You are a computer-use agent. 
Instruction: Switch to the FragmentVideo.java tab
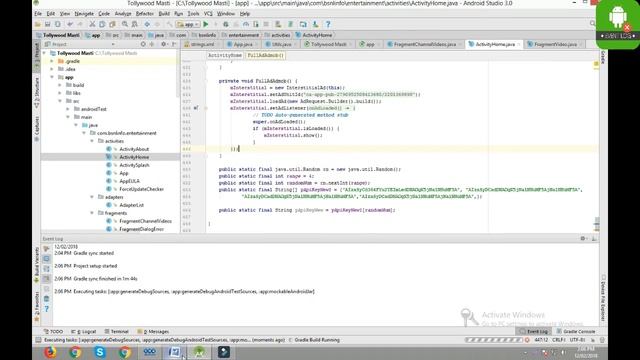[555, 44]
